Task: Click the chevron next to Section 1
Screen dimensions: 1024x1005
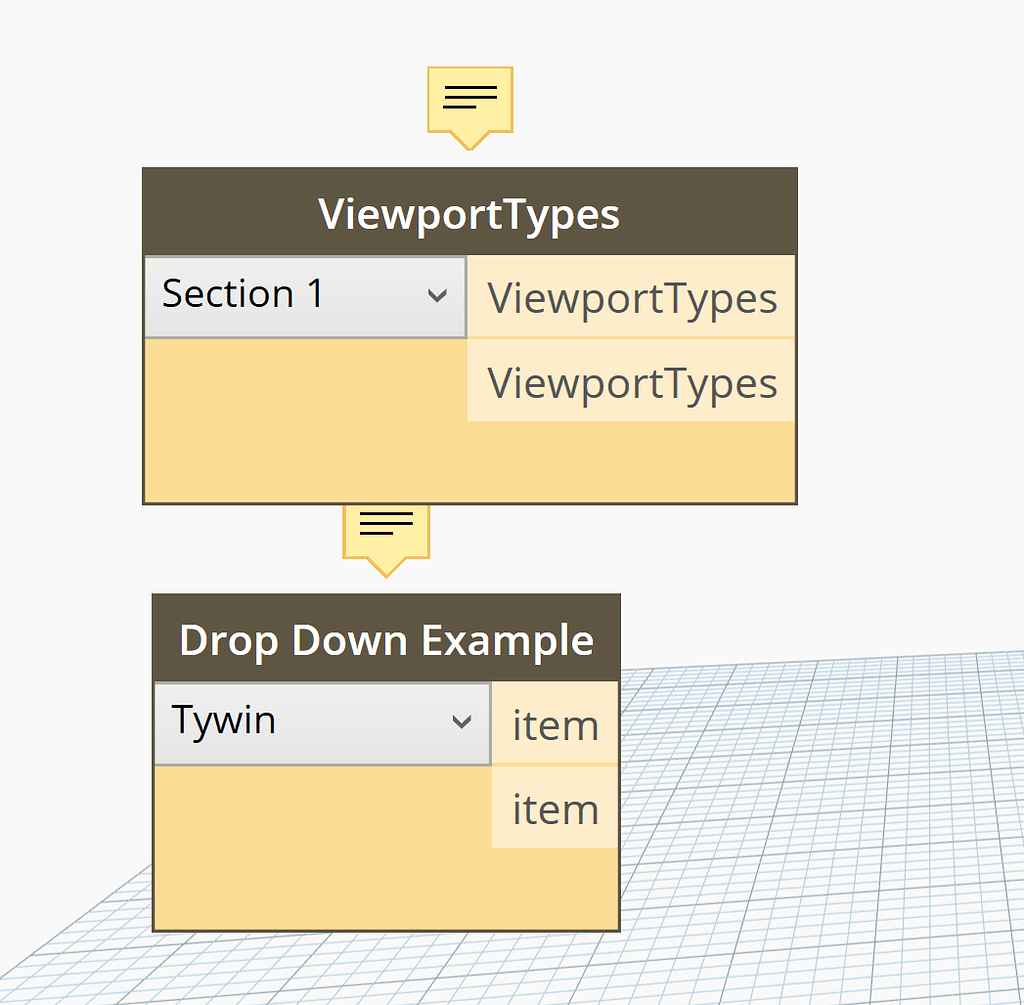Action: (x=438, y=296)
